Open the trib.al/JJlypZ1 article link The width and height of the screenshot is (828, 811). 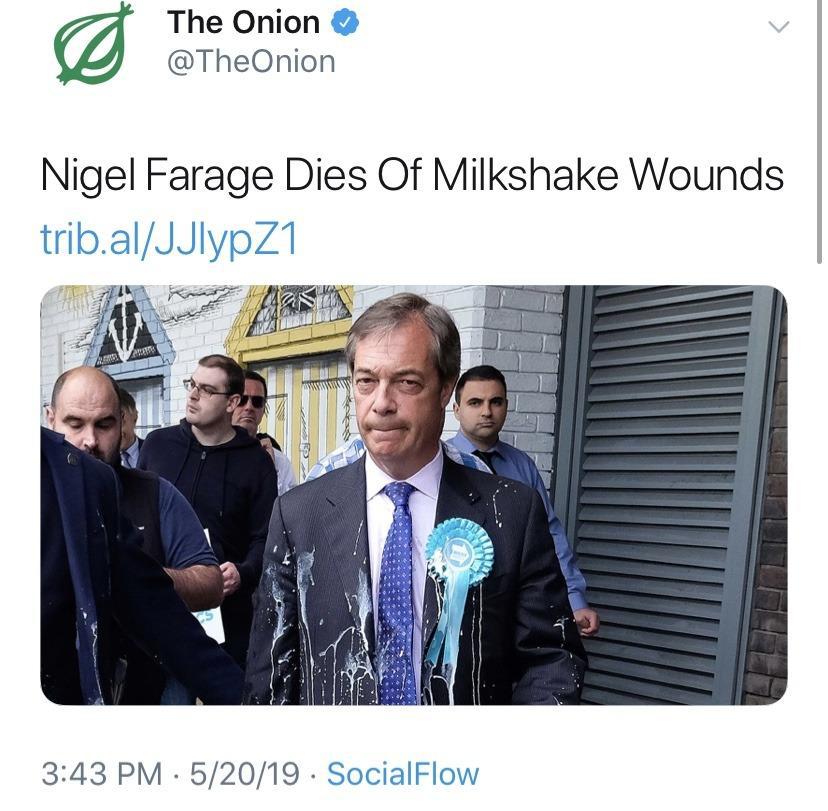pyautogui.click(x=168, y=240)
